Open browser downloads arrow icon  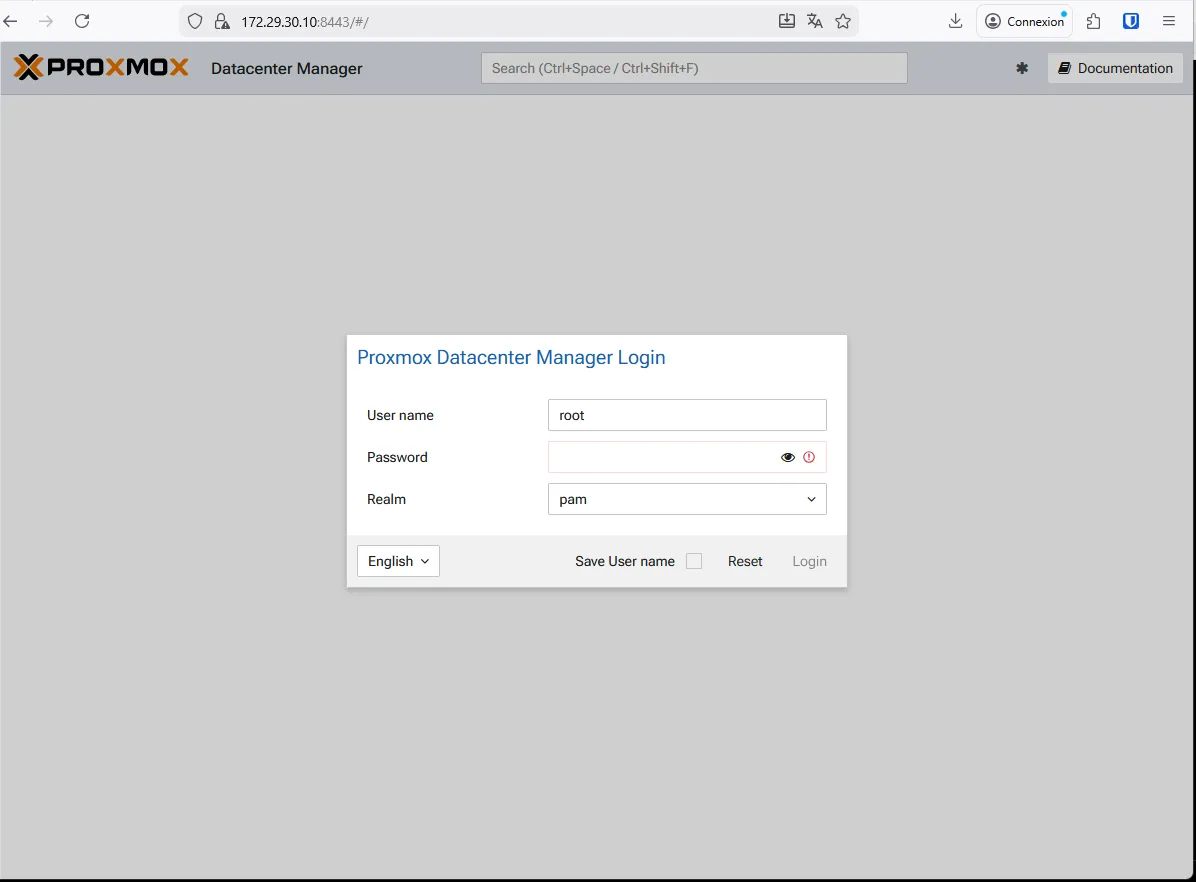pyautogui.click(x=955, y=21)
